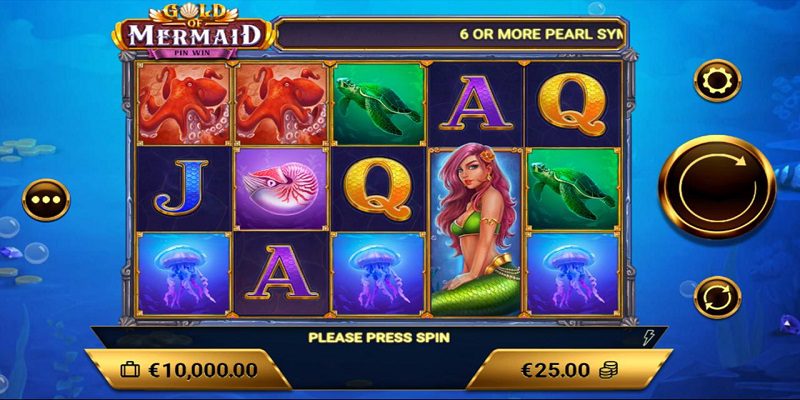Open the settings gear button

tap(717, 81)
